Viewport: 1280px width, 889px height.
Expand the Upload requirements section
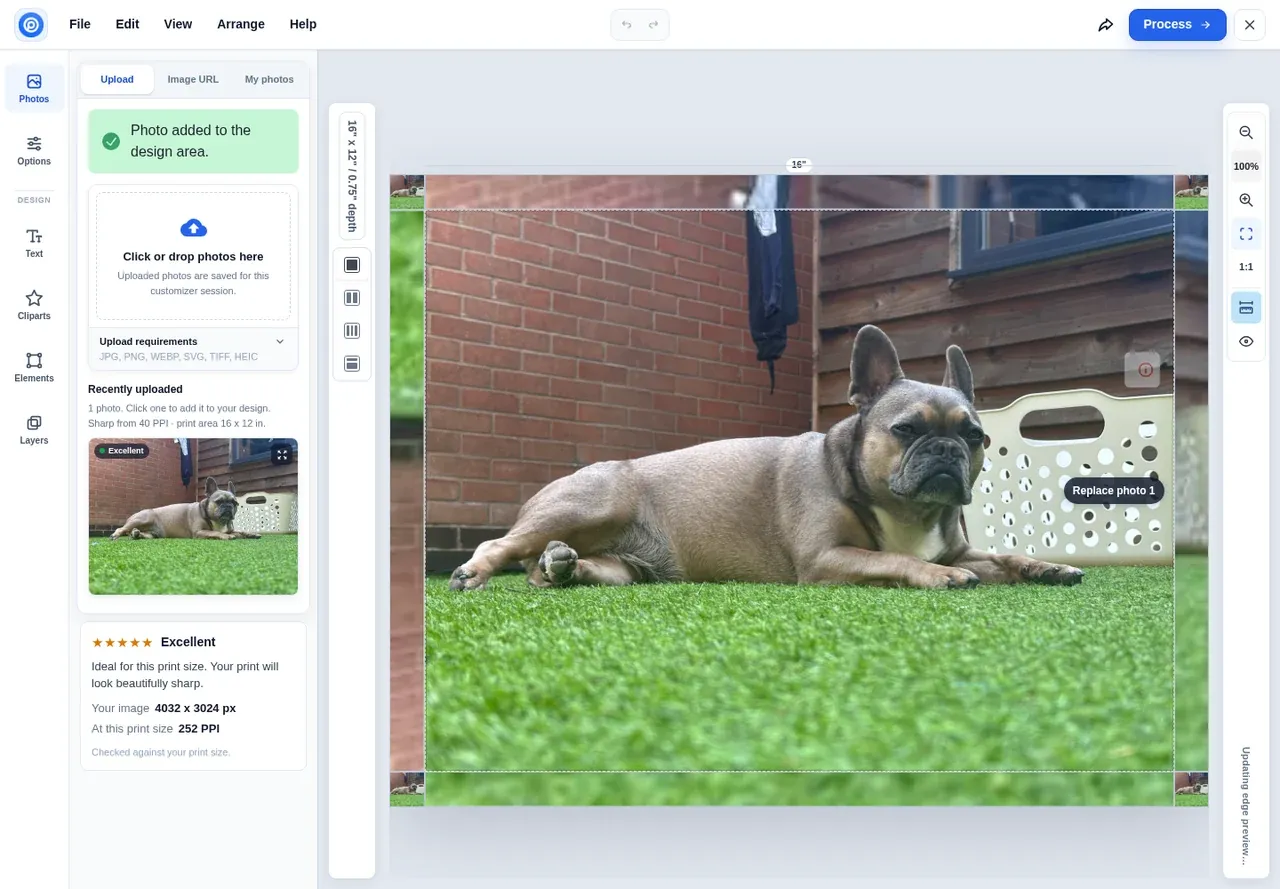pos(193,348)
